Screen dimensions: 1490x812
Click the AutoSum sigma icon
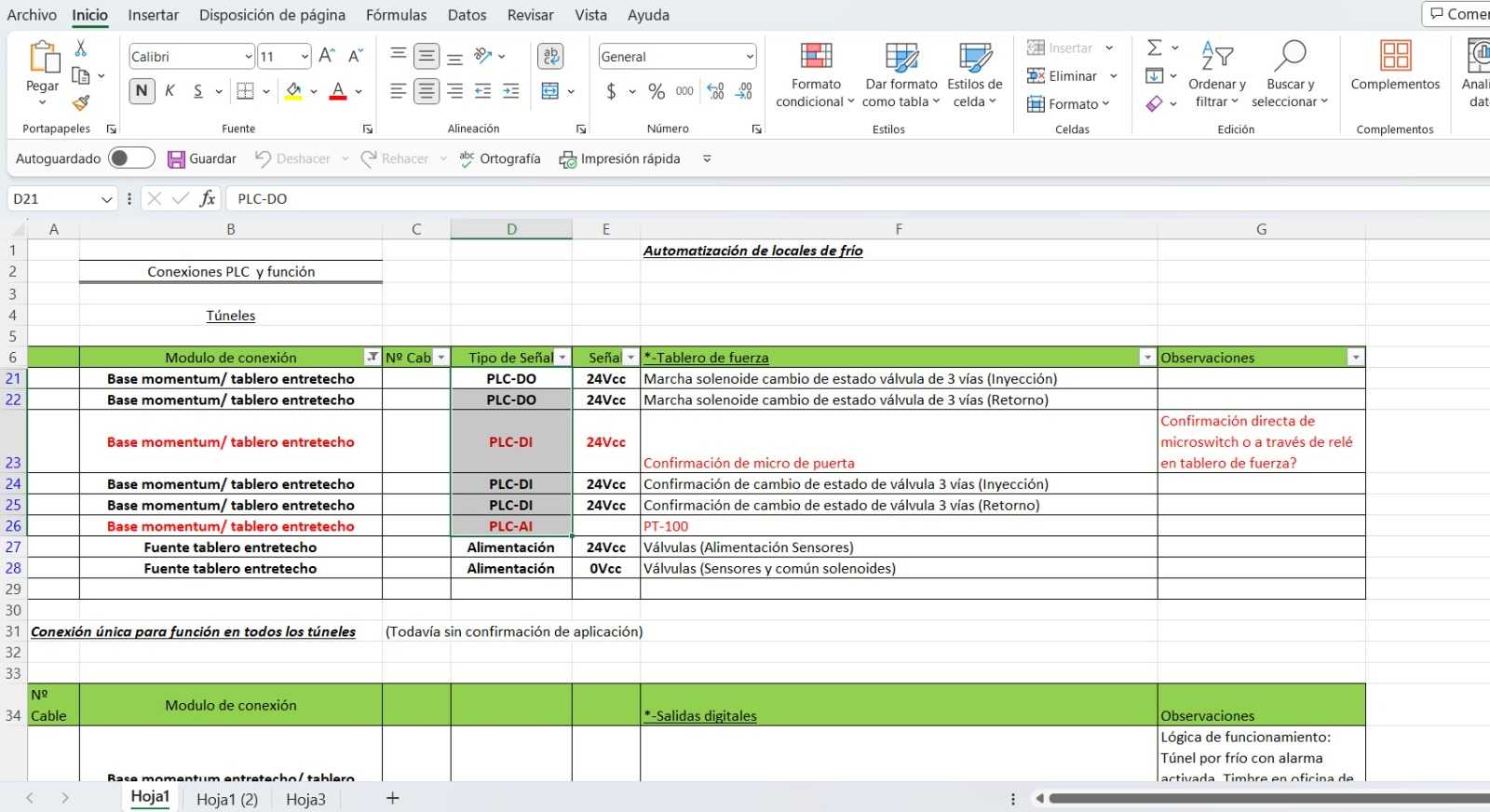click(1155, 47)
